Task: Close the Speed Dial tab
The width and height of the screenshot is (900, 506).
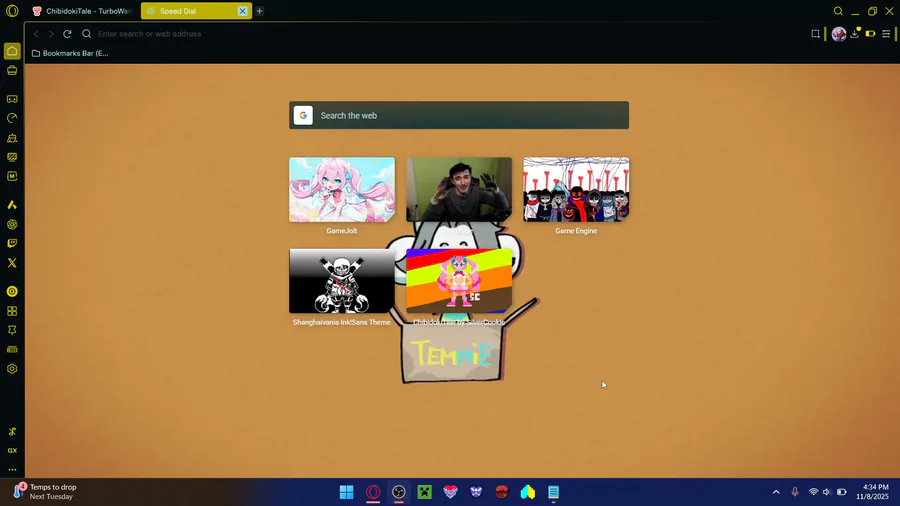Action: tap(243, 11)
